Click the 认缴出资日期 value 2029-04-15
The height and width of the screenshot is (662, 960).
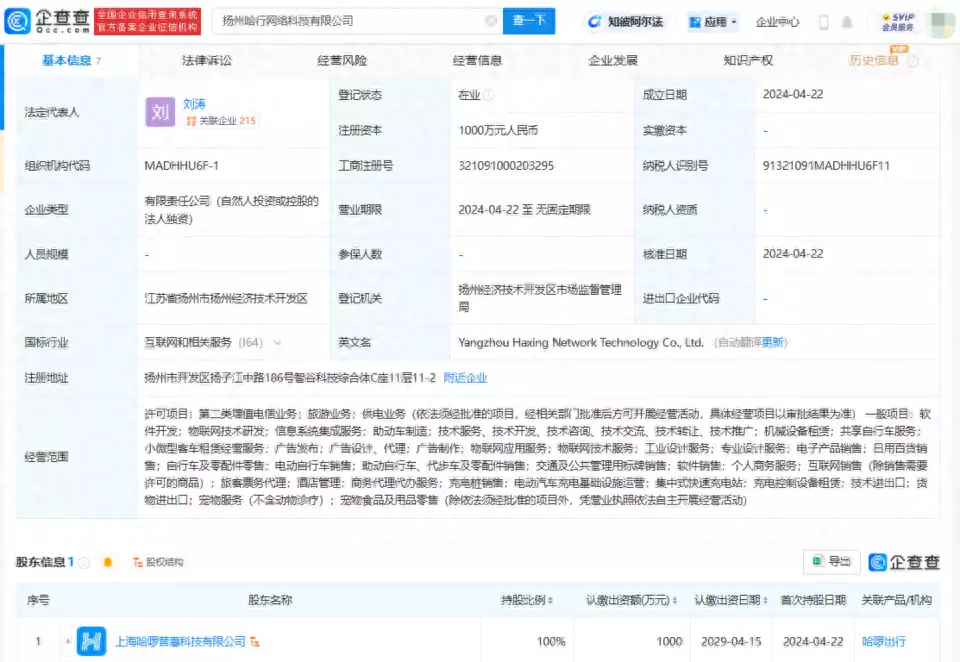pos(731,641)
